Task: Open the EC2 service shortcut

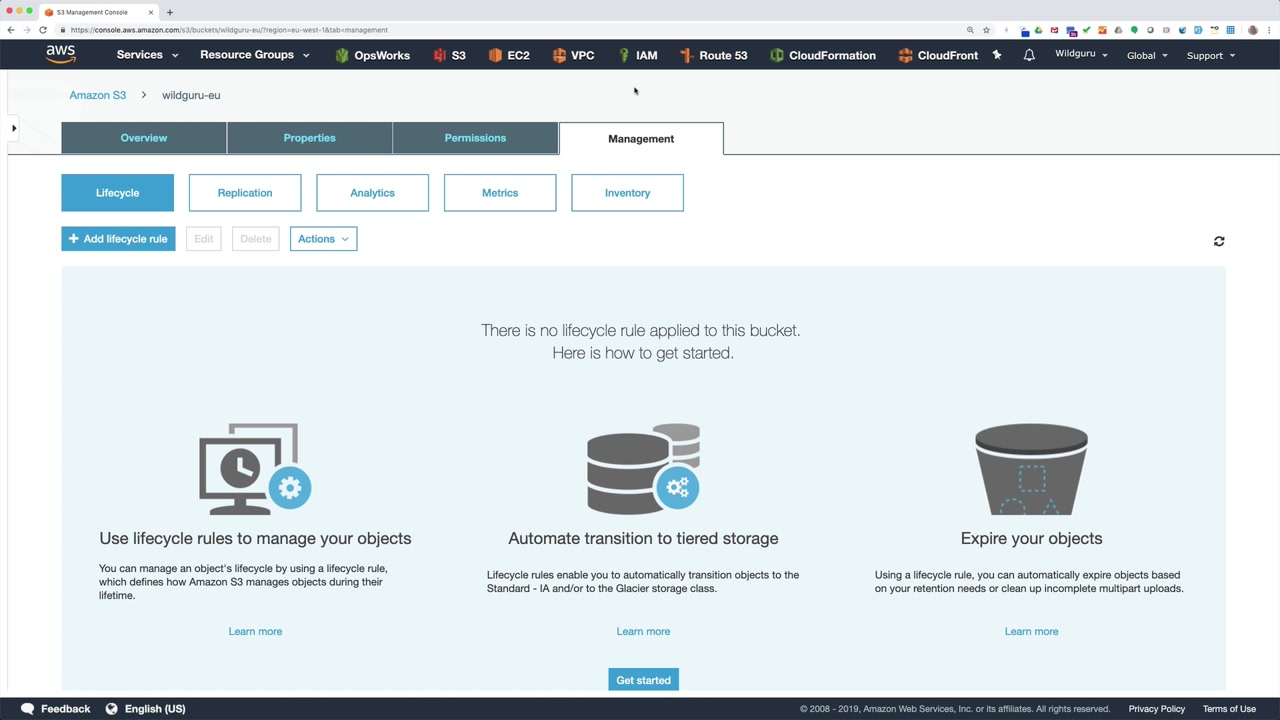Action: [509, 55]
